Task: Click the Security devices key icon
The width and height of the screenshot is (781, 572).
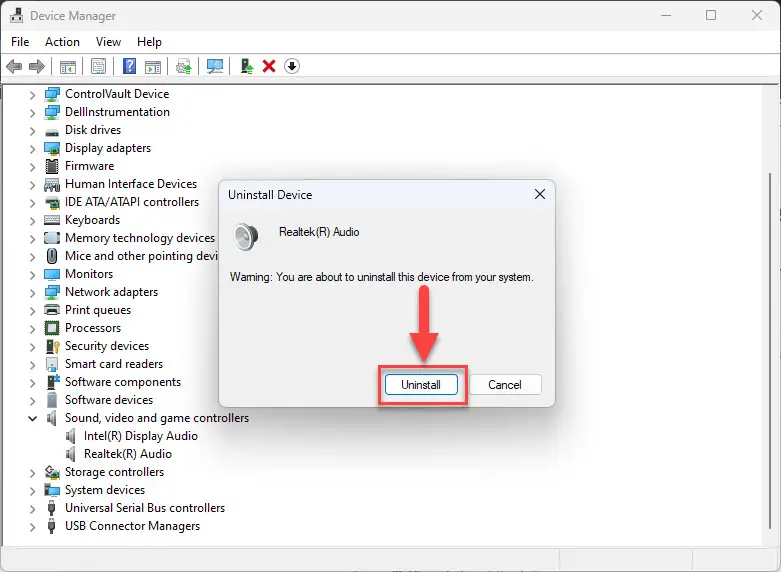Action: (x=52, y=346)
